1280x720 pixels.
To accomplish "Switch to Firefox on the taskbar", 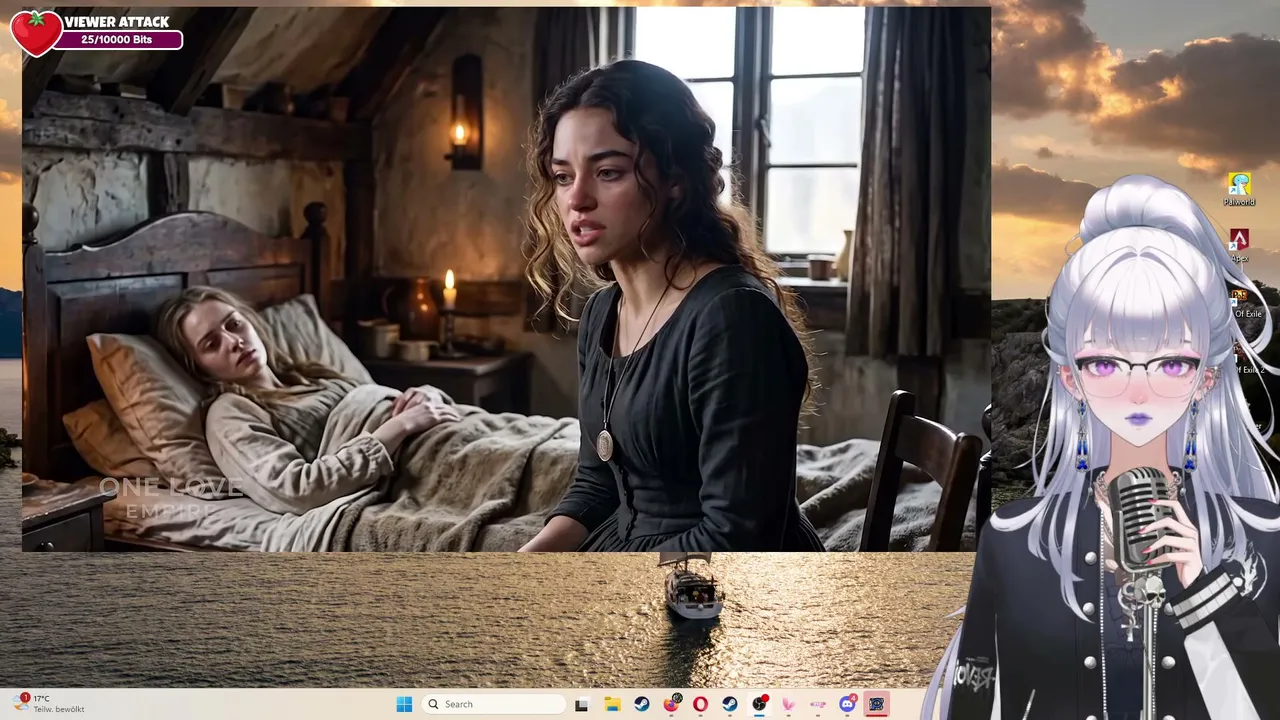I will [672, 704].
